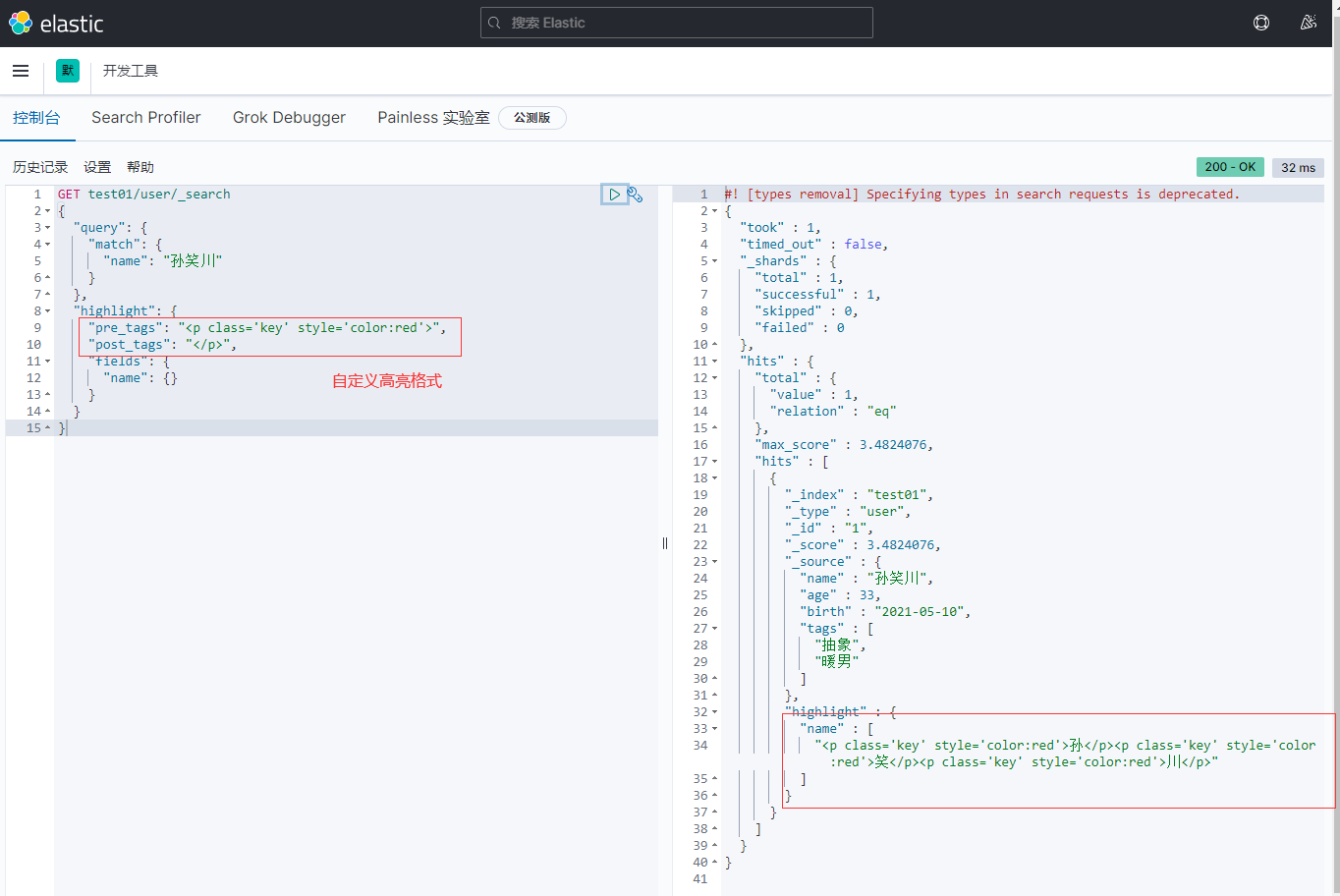Click "age" : 33 in response
This screenshot has height=896, width=1340.
point(840,595)
